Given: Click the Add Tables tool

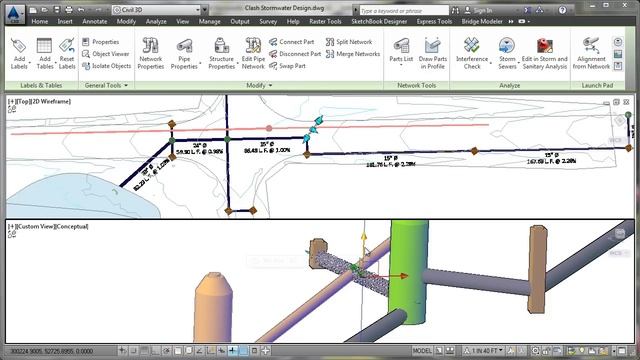Looking at the screenshot, I should click(44, 53).
